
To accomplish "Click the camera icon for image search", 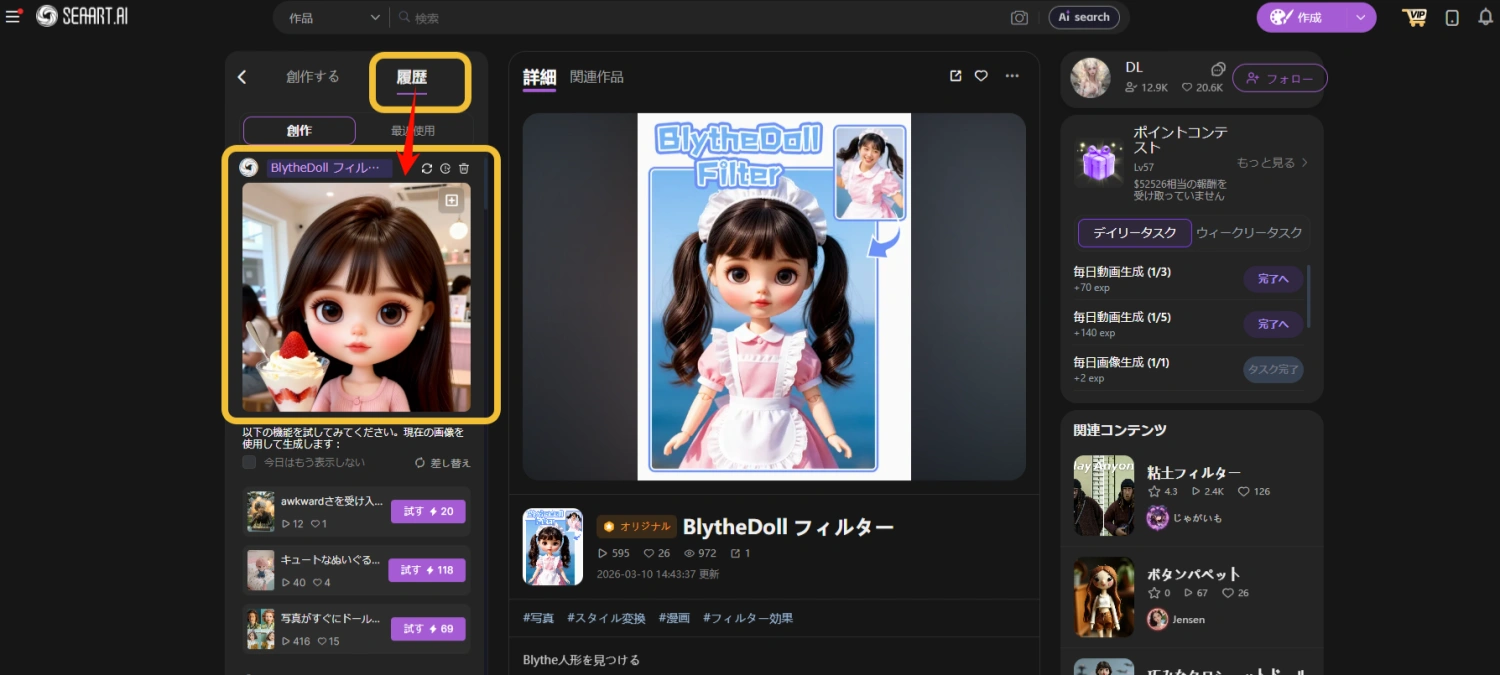I will tap(1019, 17).
